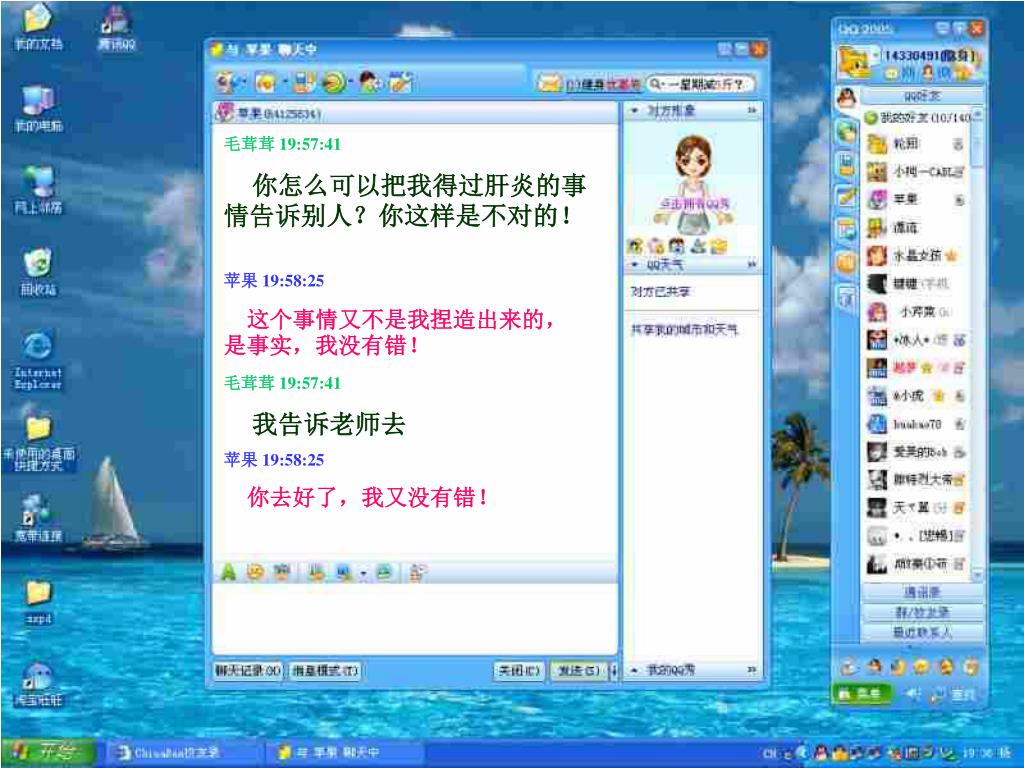This screenshot has width=1024, height=768.
Task: Click the green sidebar tab below penguin
Action: click(846, 133)
